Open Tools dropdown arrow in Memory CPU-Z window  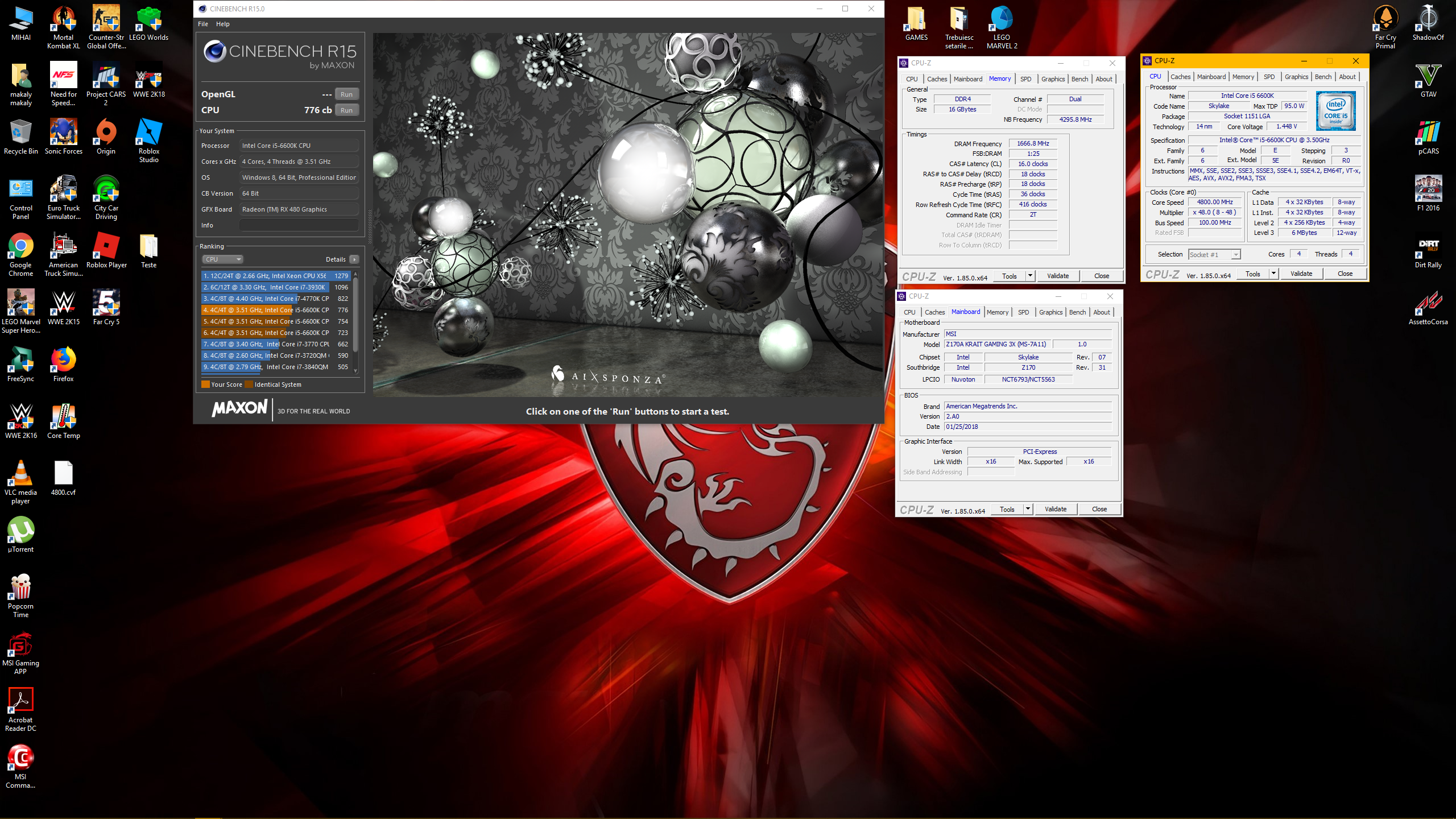click(x=1029, y=276)
